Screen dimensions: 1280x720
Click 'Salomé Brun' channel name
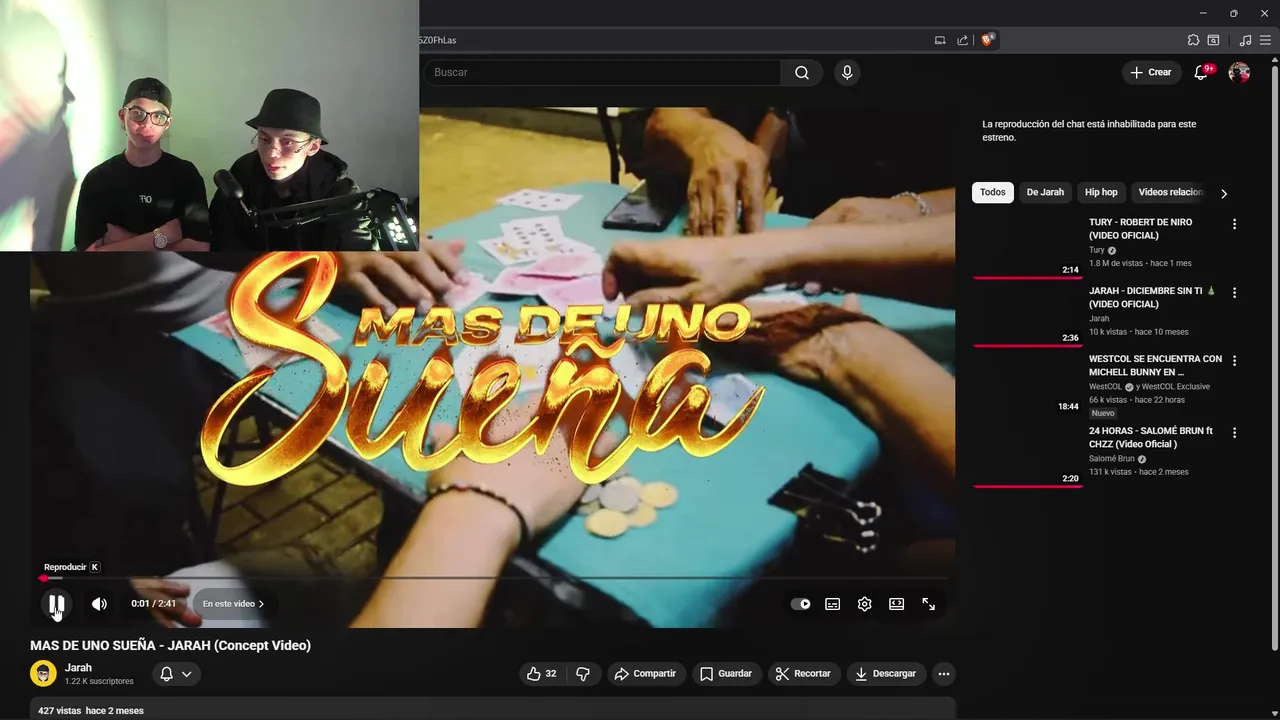(1112, 458)
